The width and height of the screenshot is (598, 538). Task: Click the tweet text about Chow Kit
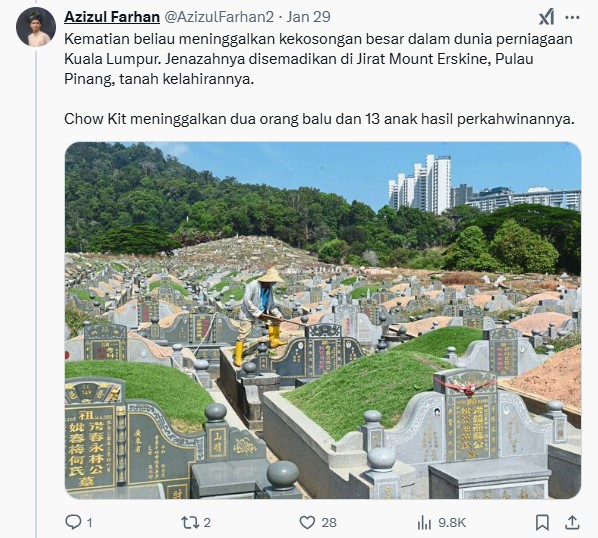pos(319,119)
